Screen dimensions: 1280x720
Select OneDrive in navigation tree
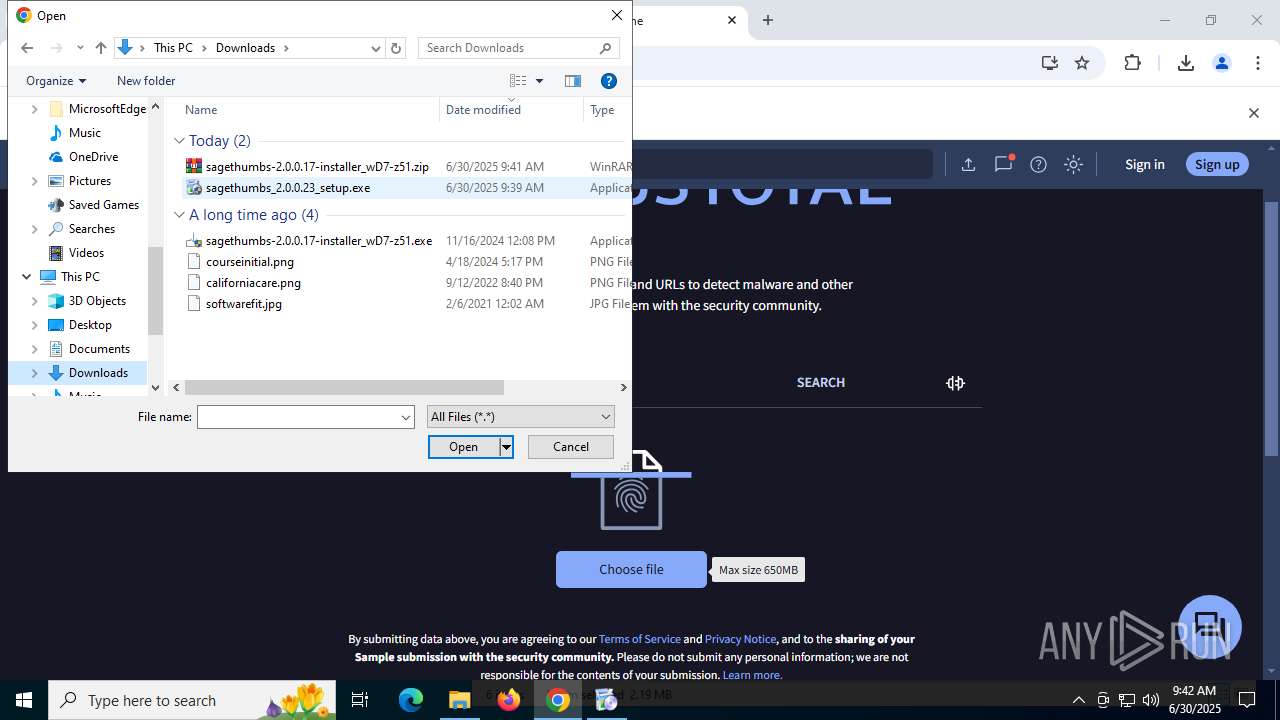pos(93,157)
